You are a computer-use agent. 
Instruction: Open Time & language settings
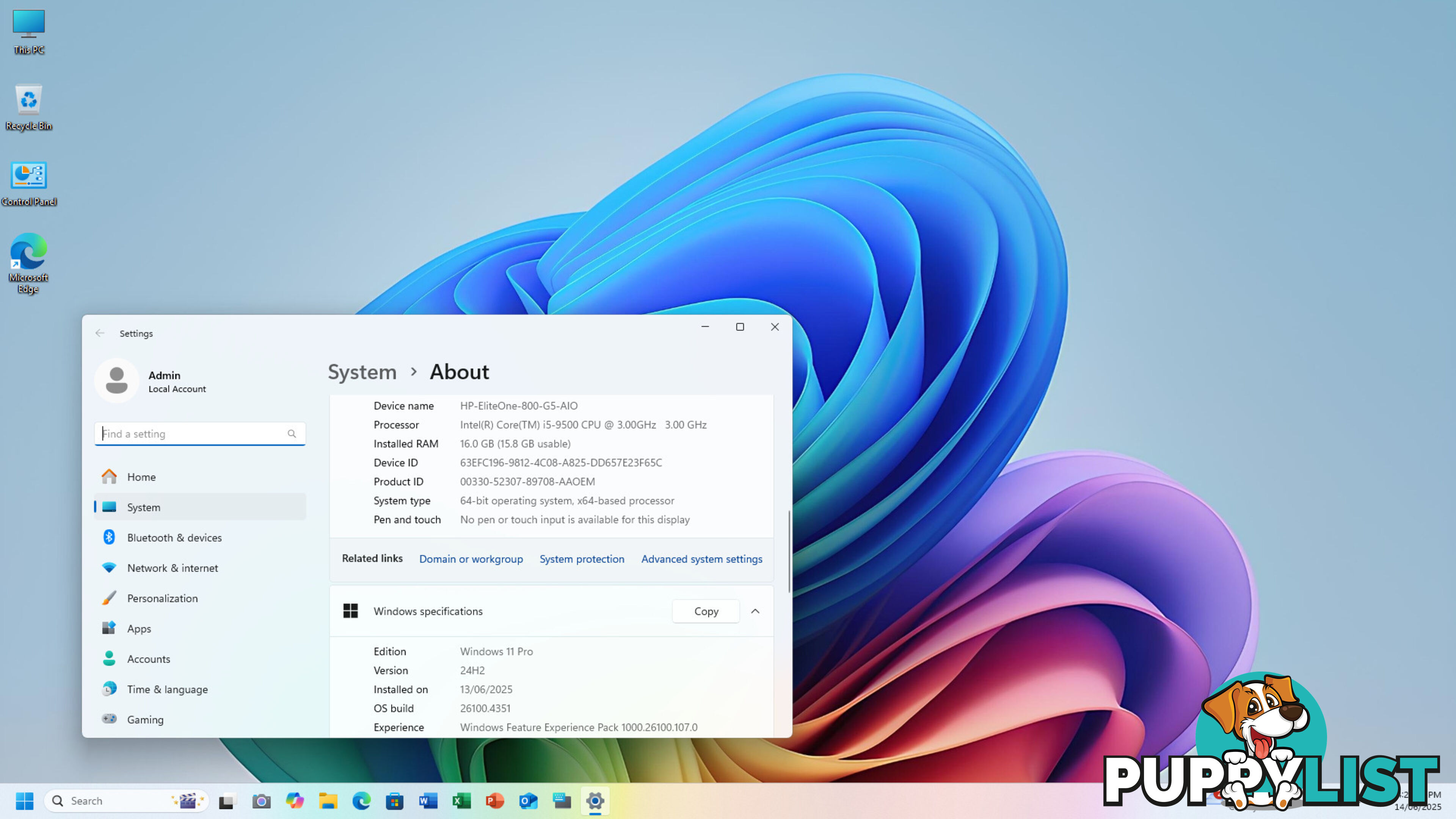click(x=200, y=689)
